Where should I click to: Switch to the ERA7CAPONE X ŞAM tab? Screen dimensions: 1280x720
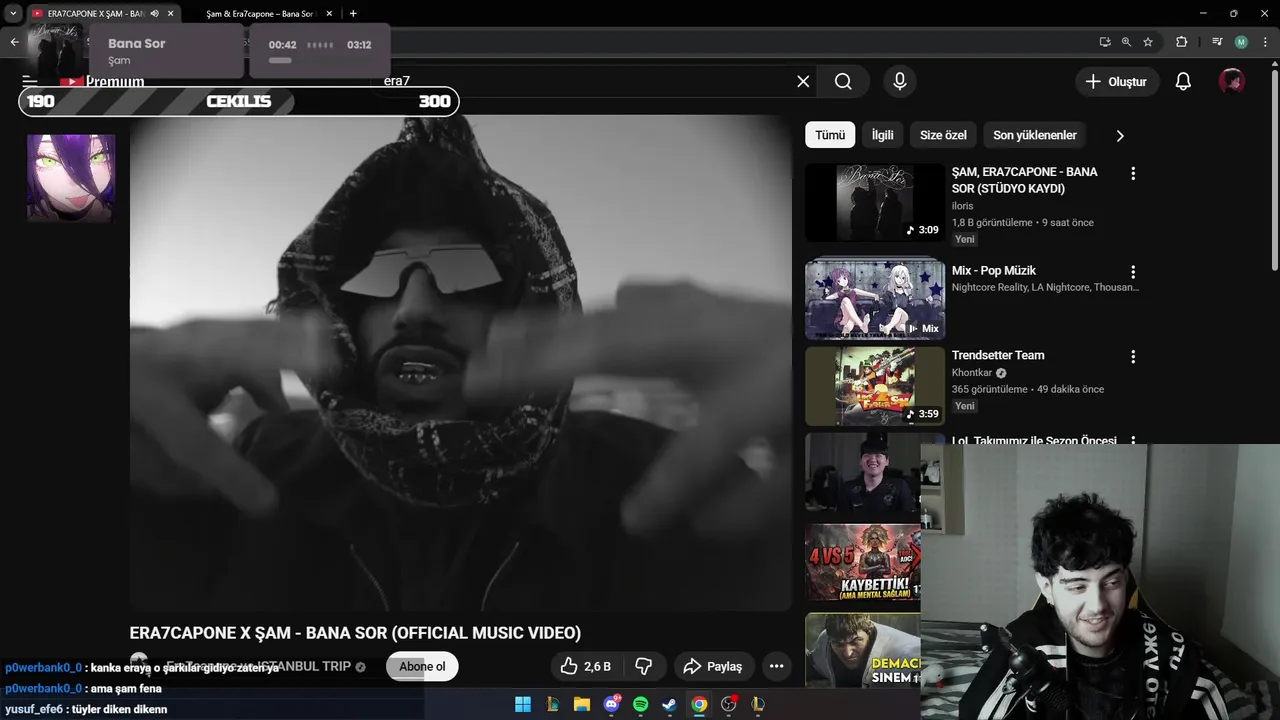click(95, 14)
